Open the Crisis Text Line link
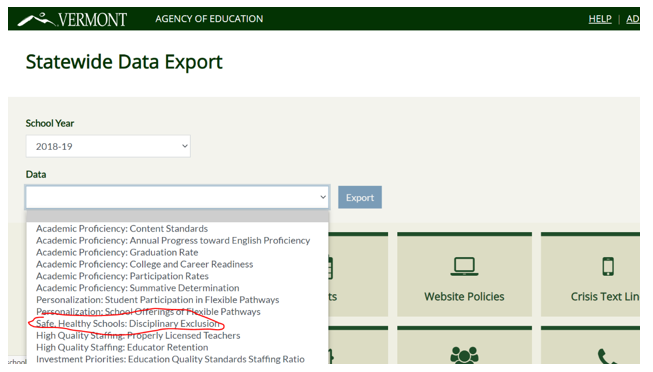Image resolution: width=653 pixels, height=372 pixels. point(605,297)
